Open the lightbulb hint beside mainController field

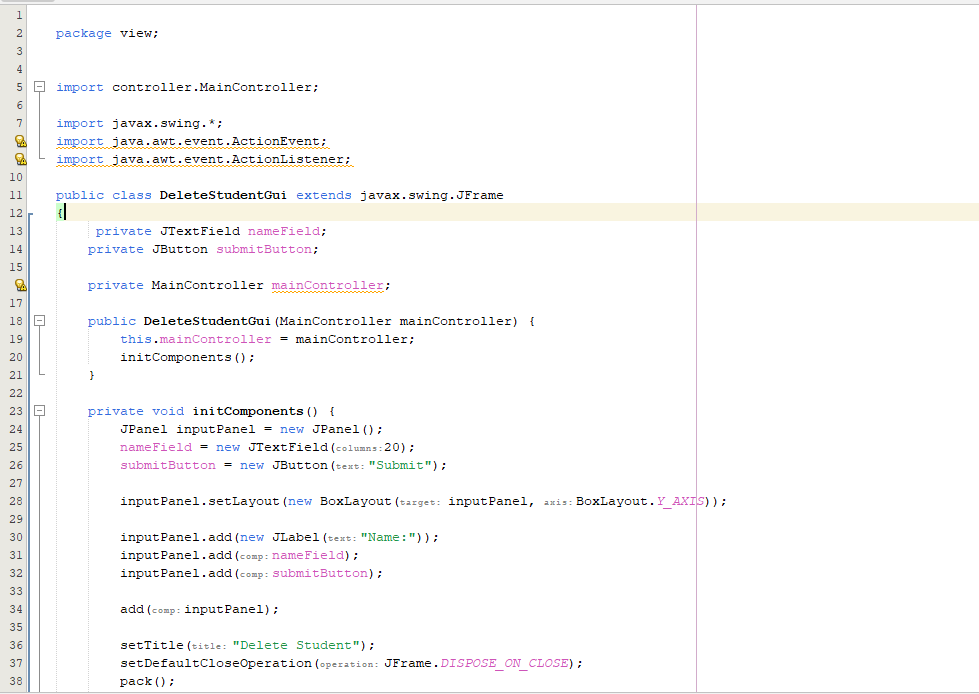click(x=20, y=285)
